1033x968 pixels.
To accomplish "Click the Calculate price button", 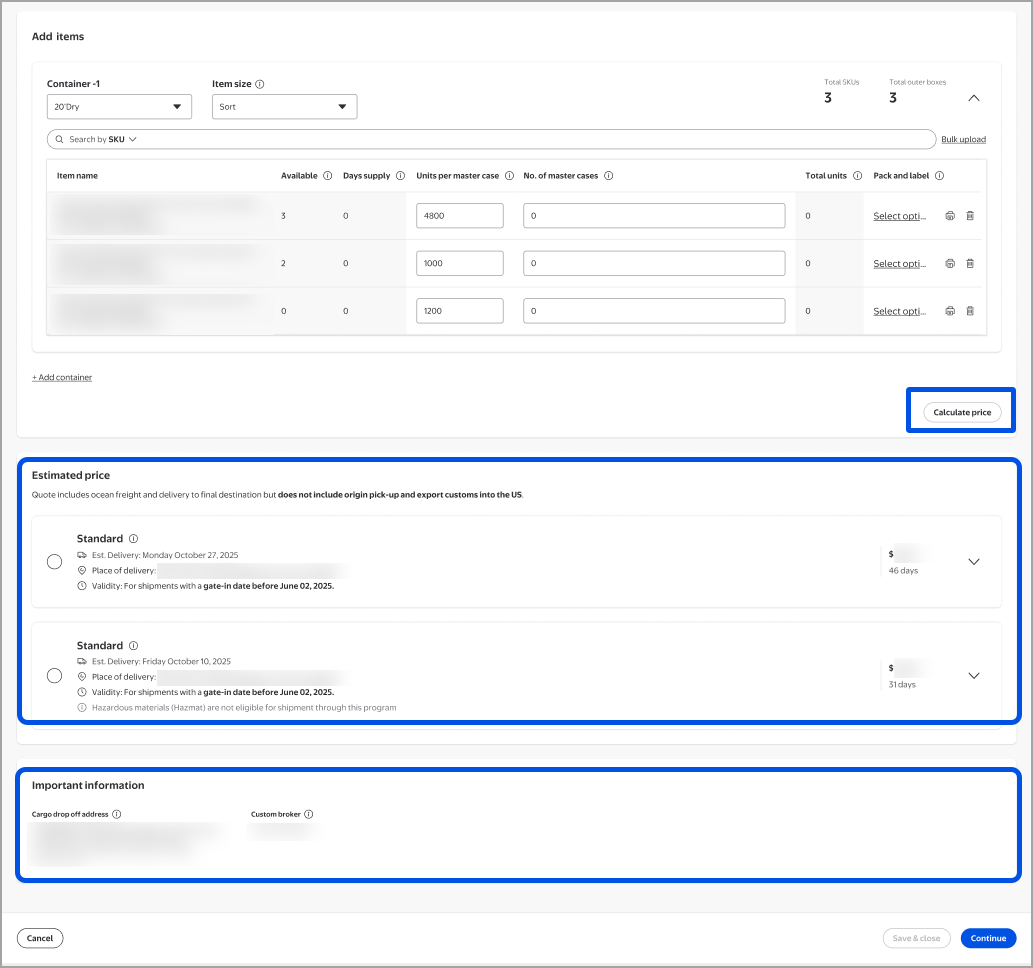I will pos(962,413).
